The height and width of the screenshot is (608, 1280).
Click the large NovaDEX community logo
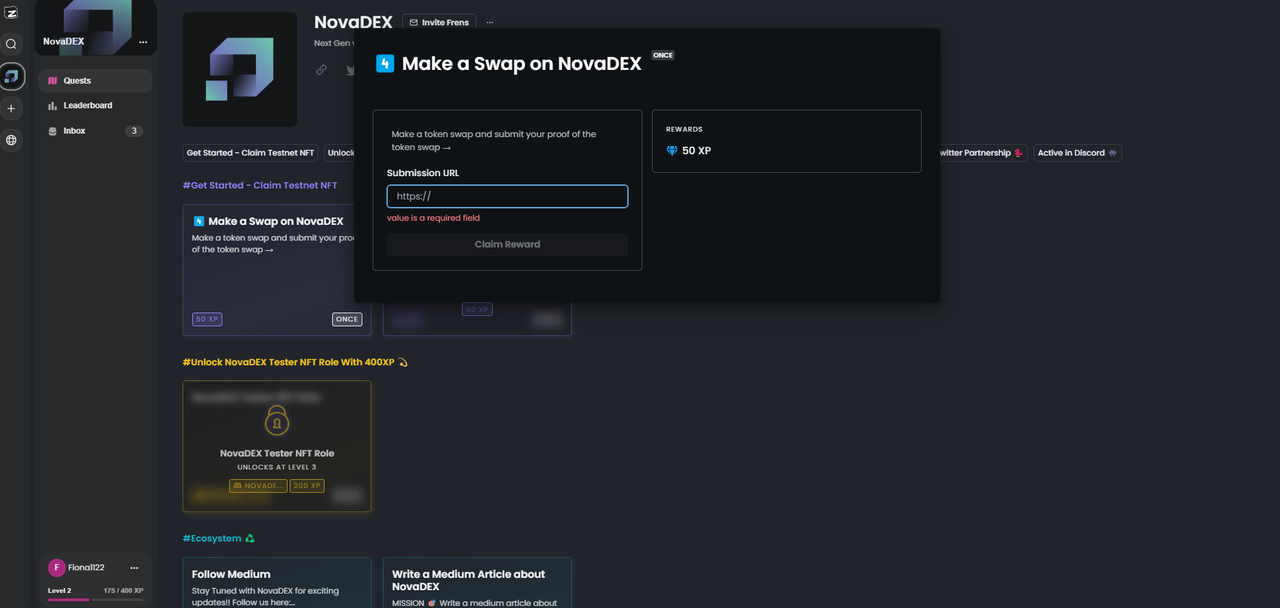coord(240,69)
